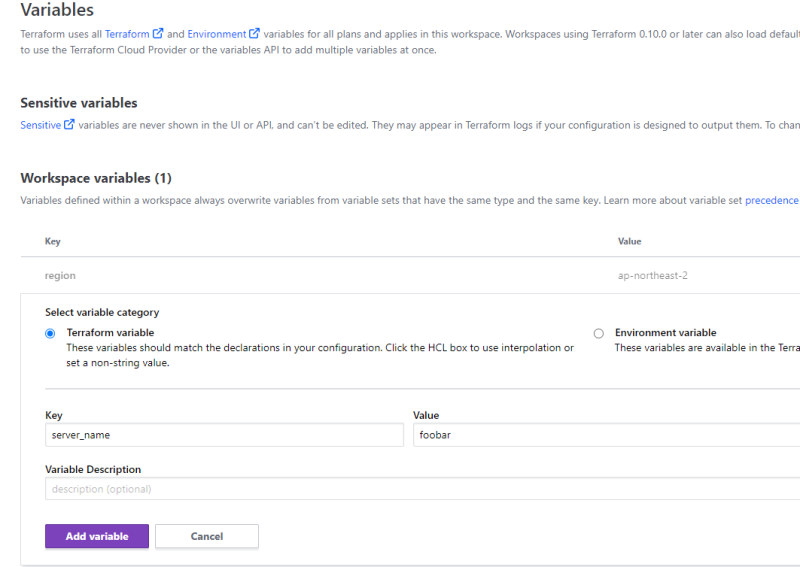Cancel adding the new variable
Image resolution: width=800 pixels, height=567 pixels.
(x=207, y=536)
